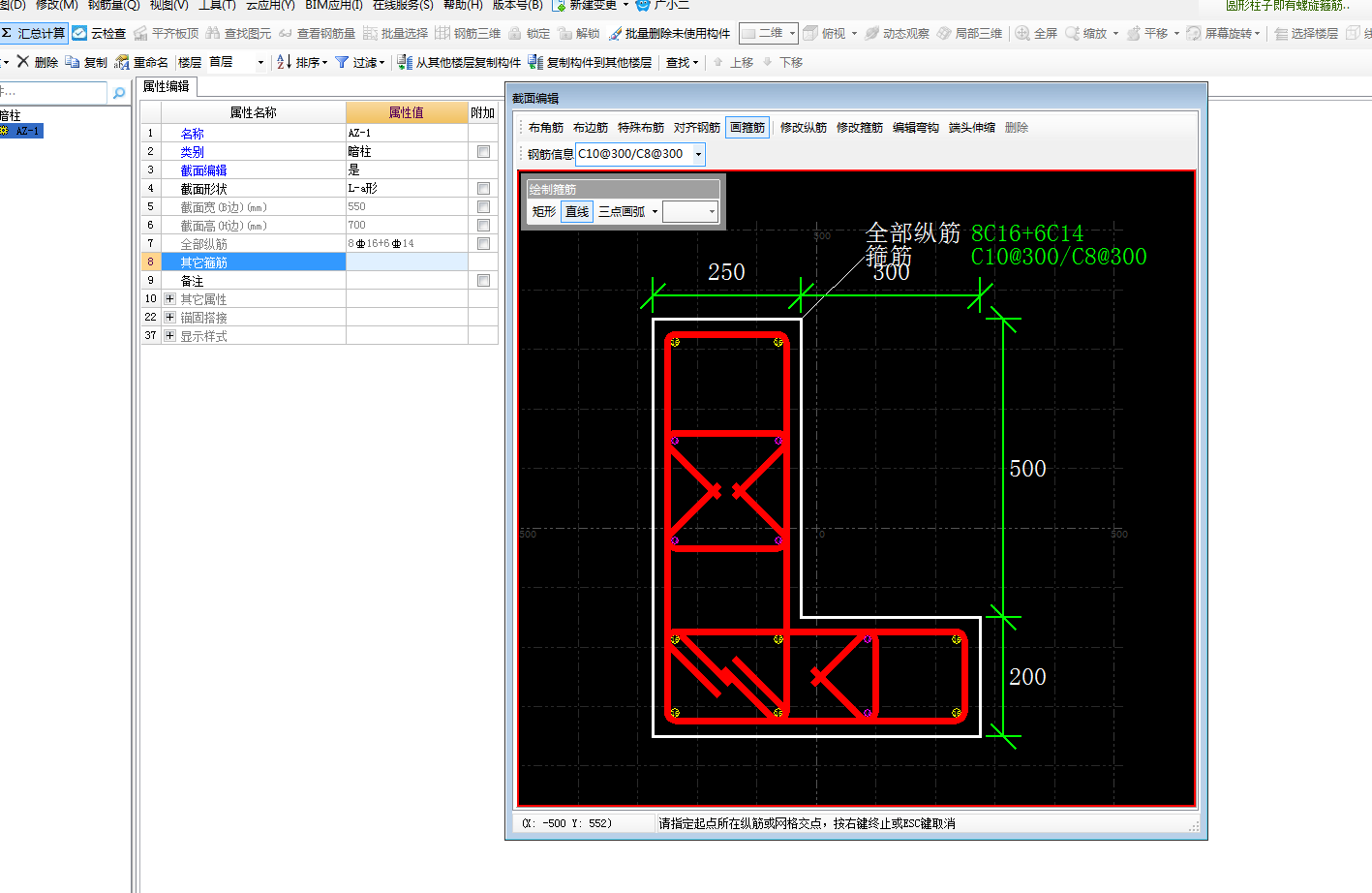Click the 布角筋 button
The height and width of the screenshot is (893, 1372).
(x=546, y=128)
